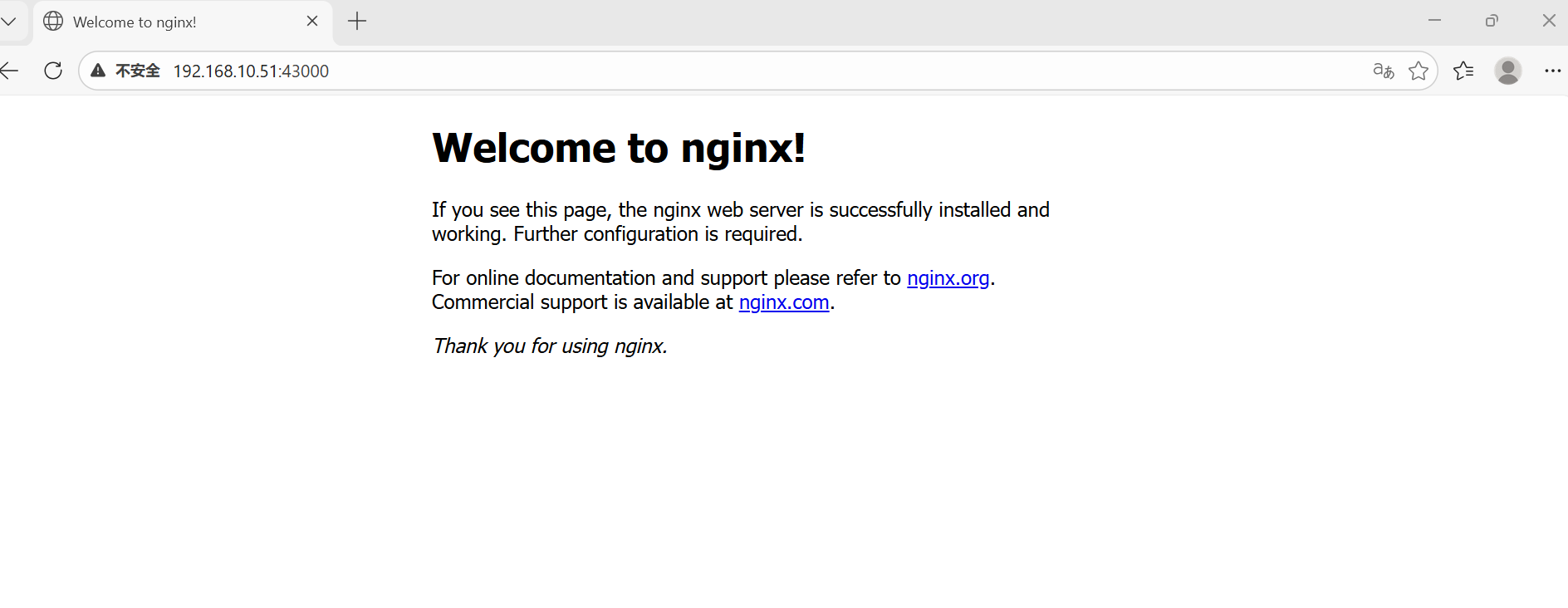Select the Welcome to nginx! tab
This screenshot has height=608, width=1568.
pos(183,22)
